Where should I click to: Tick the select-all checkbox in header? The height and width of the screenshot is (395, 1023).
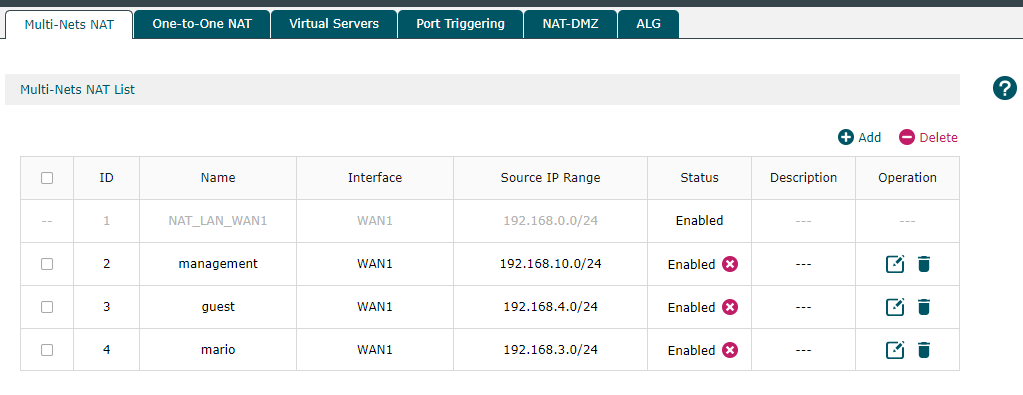tap(47, 178)
